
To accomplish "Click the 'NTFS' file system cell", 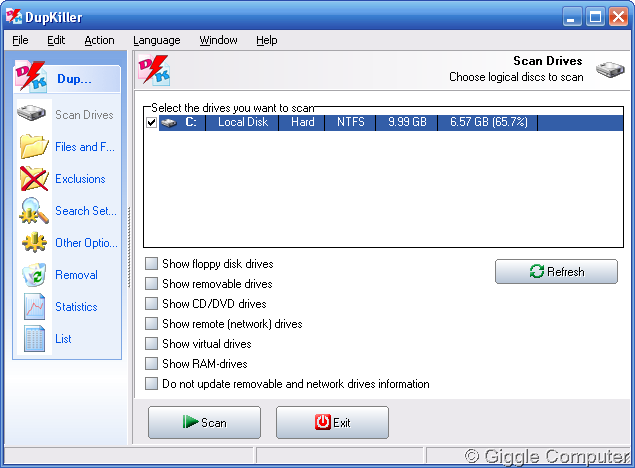I will tap(351, 122).
